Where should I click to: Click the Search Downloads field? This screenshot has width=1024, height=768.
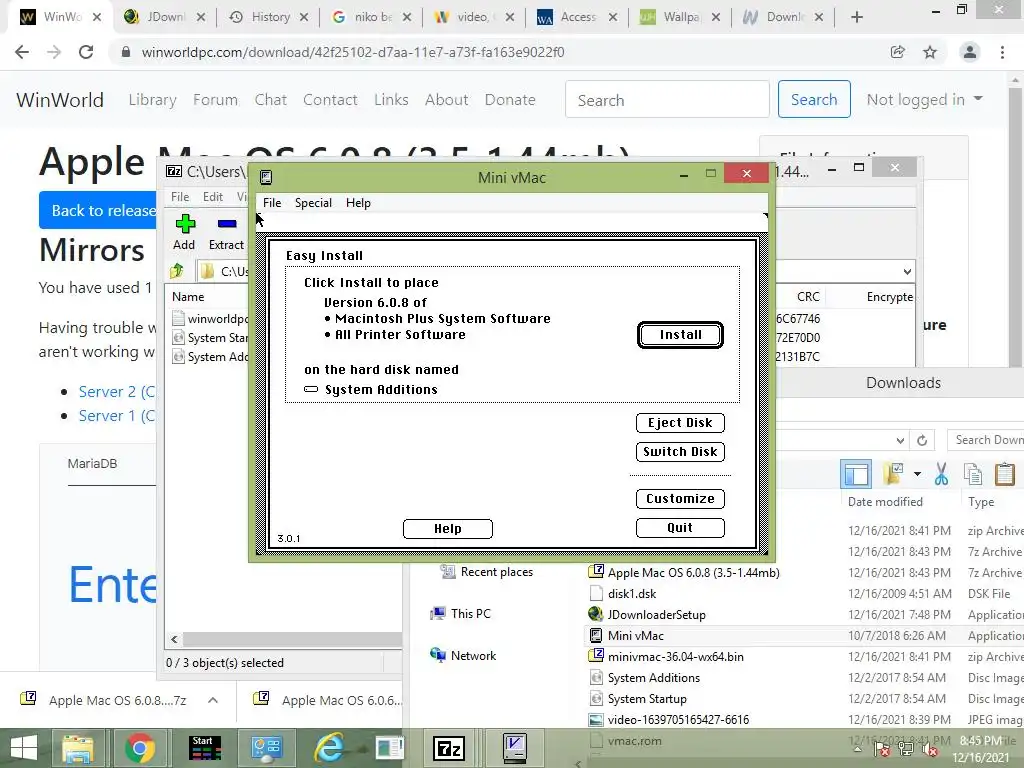986,440
